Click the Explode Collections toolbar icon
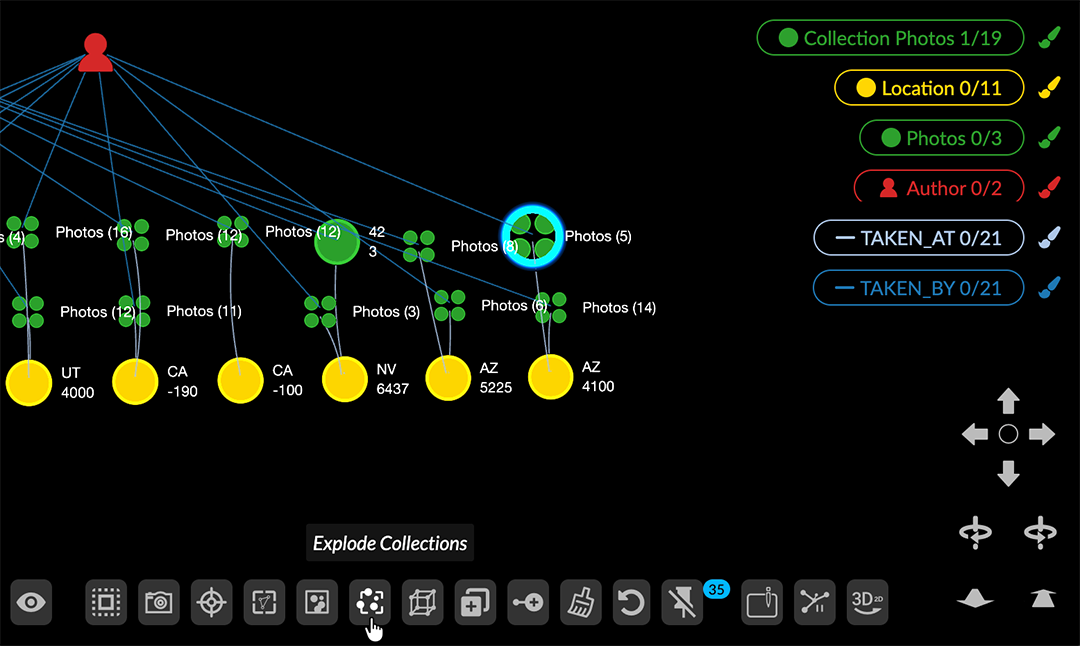Image resolution: width=1080 pixels, height=646 pixels. 370,603
